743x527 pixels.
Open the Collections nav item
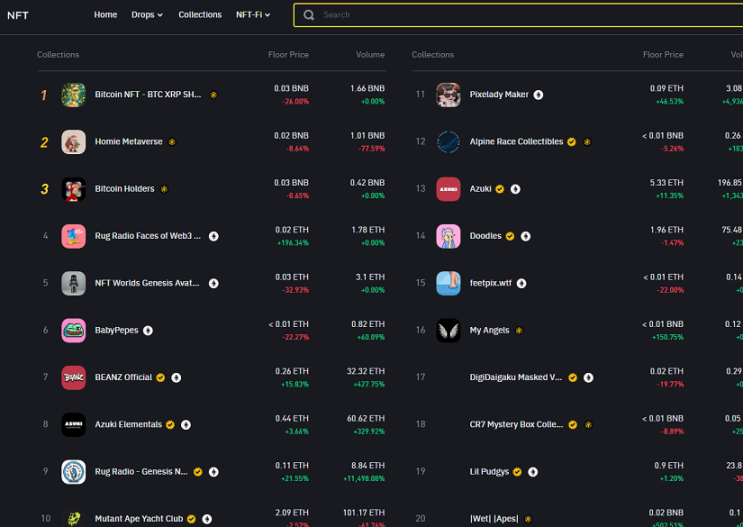200,15
